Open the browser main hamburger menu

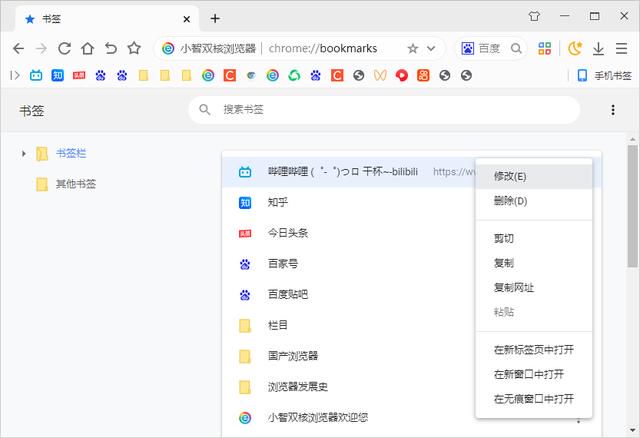pos(622,49)
